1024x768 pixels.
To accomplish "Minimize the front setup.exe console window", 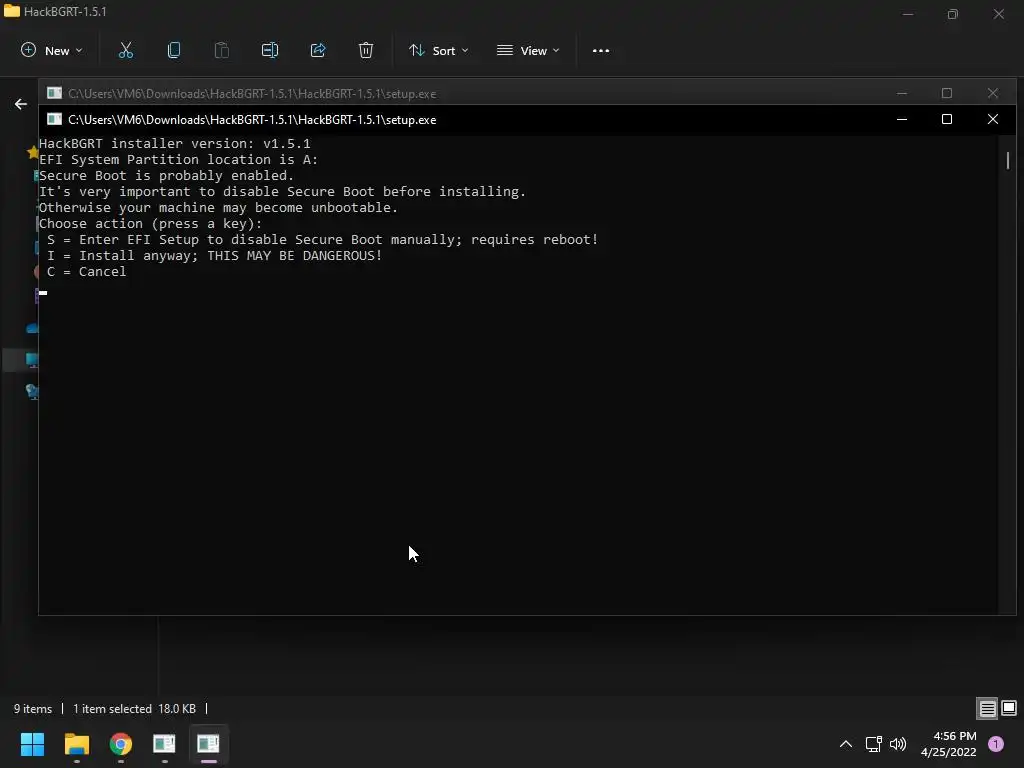I will point(902,120).
